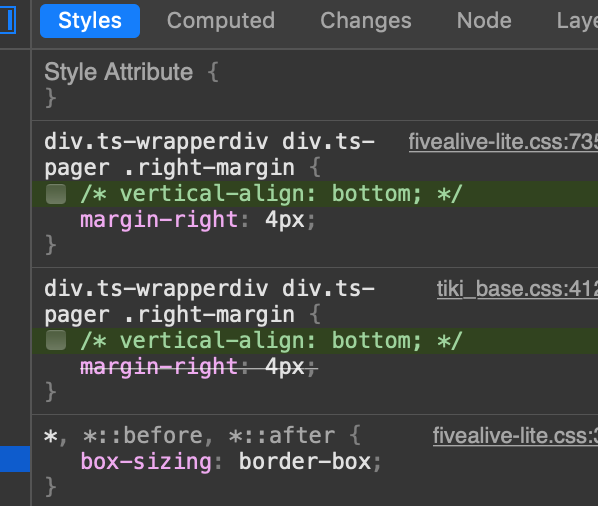Viewport: 598px width, 506px height.
Task: Edit the box-sizing property name
Action: point(146,462)
